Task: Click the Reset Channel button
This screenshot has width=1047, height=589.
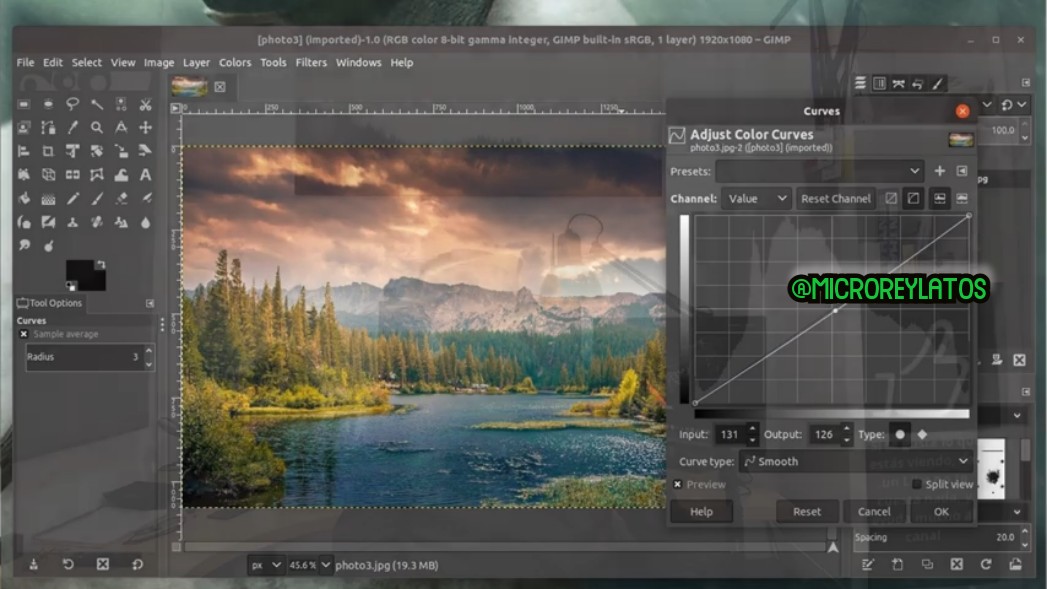Action: click(x=835, y=198)
